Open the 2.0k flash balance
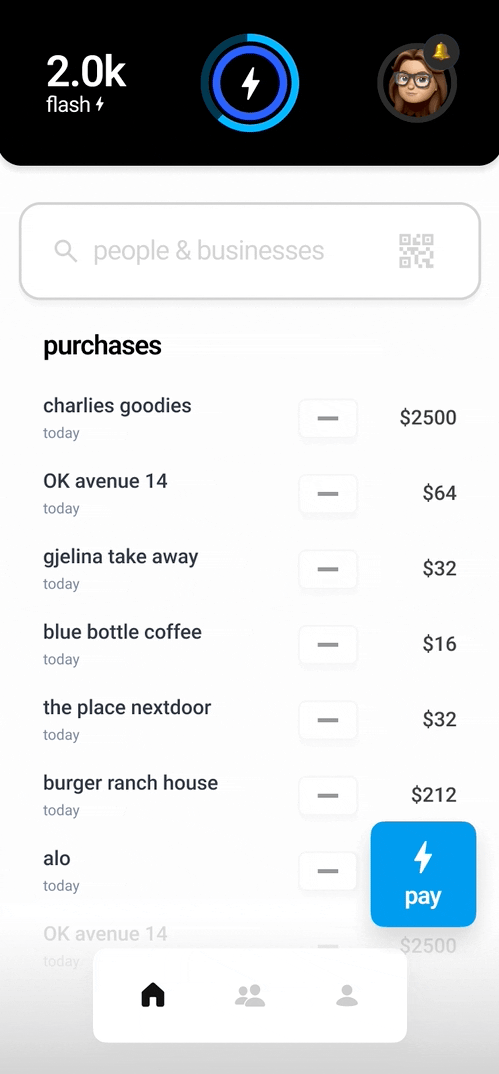 pyautogui.click(x=86, y=84)
